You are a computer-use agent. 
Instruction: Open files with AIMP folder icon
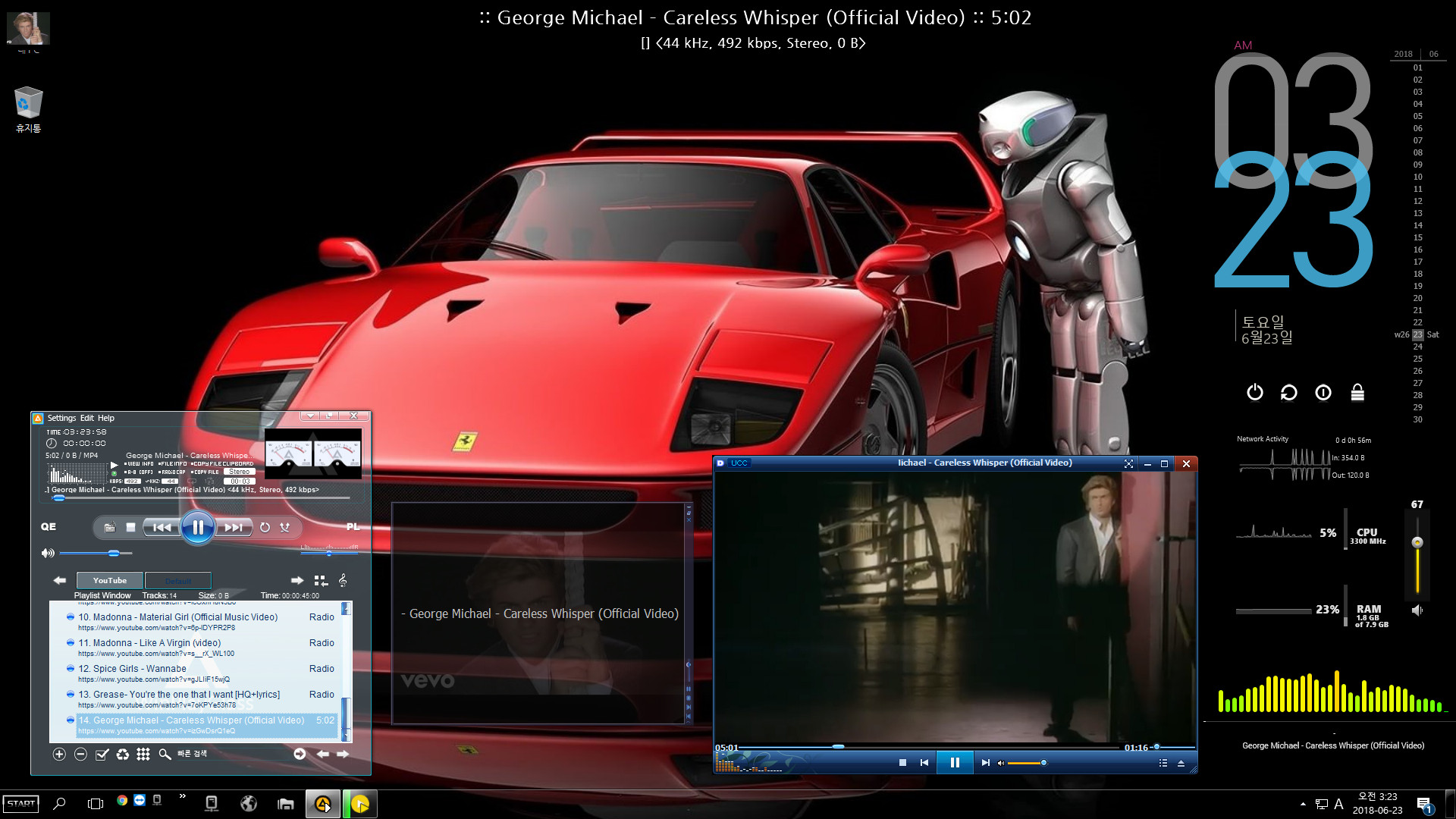coord(109,527)
